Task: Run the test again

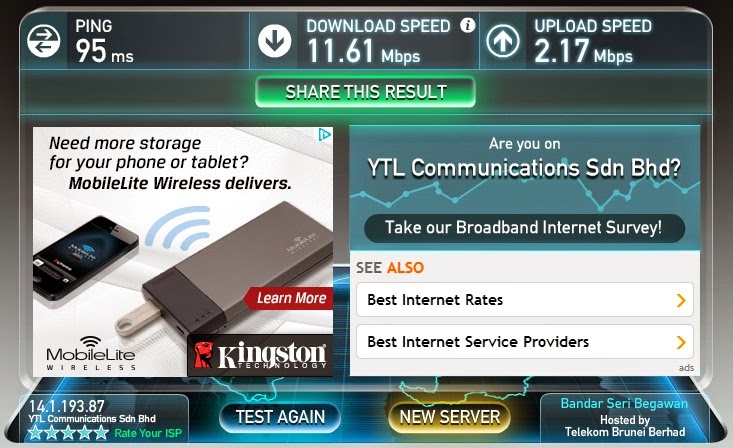Action: [280, 417]
